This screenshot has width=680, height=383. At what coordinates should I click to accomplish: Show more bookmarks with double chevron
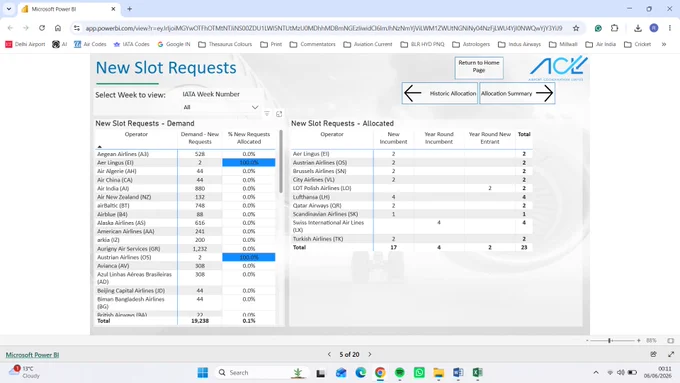(664, 44)
